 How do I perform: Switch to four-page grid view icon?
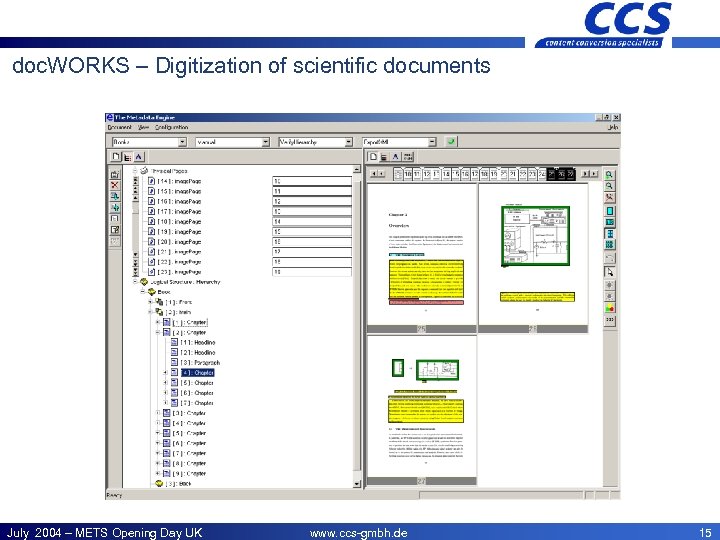609,233
